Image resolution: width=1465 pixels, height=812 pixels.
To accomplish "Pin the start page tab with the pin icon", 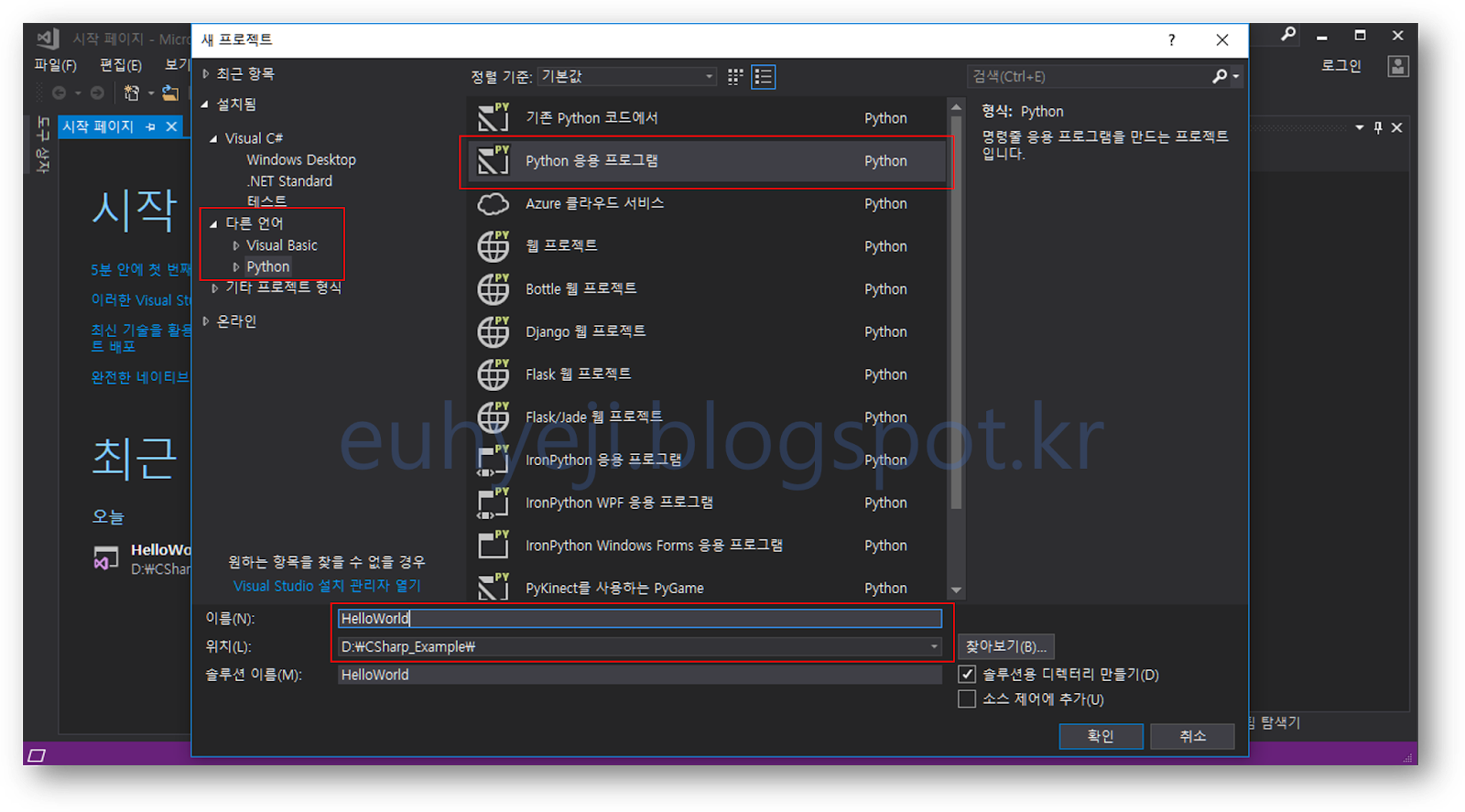I will pos(151,126).
